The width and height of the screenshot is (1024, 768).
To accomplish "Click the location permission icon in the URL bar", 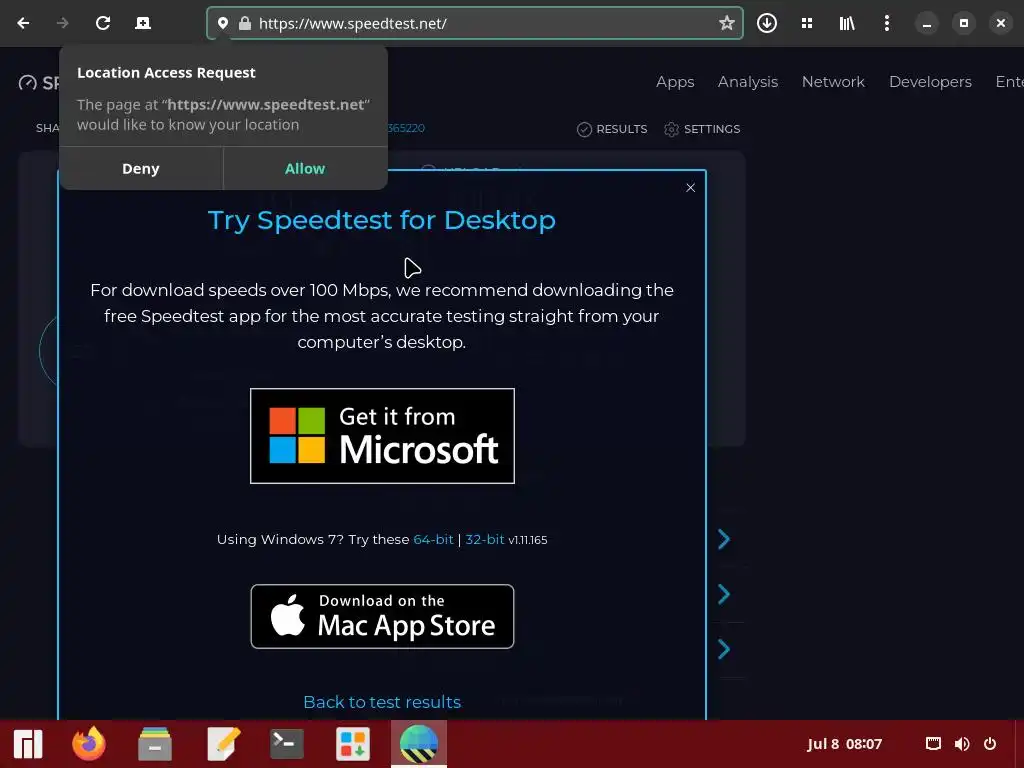I will pyautogui.click(x=223, y=24).
